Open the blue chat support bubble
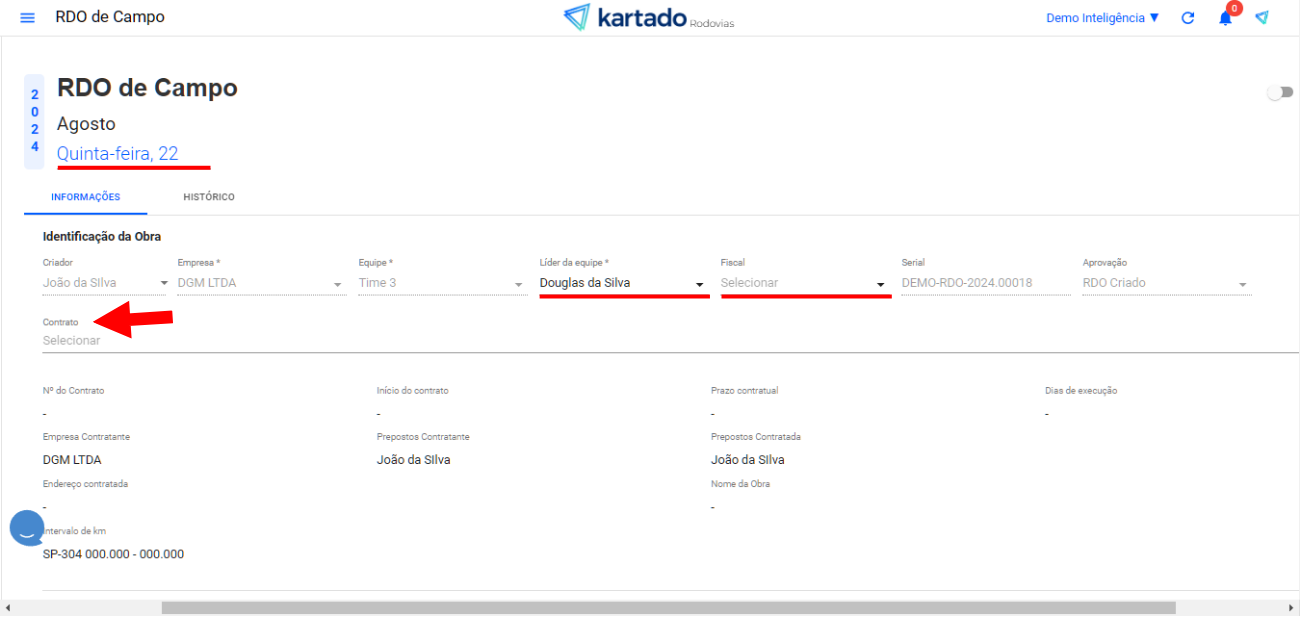 [27, 528]
